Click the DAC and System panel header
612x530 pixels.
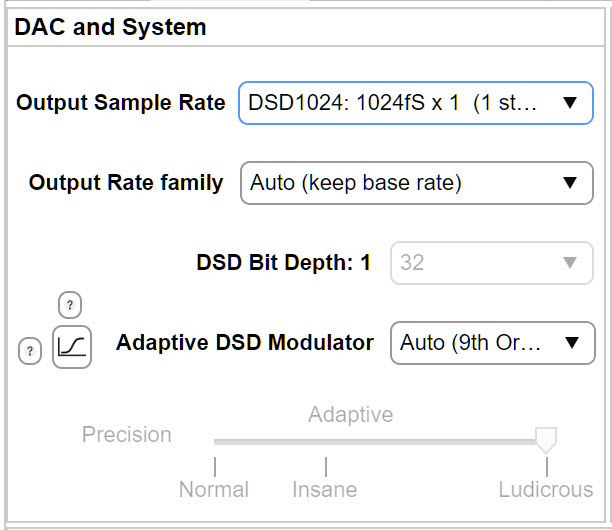click(110, 27)
